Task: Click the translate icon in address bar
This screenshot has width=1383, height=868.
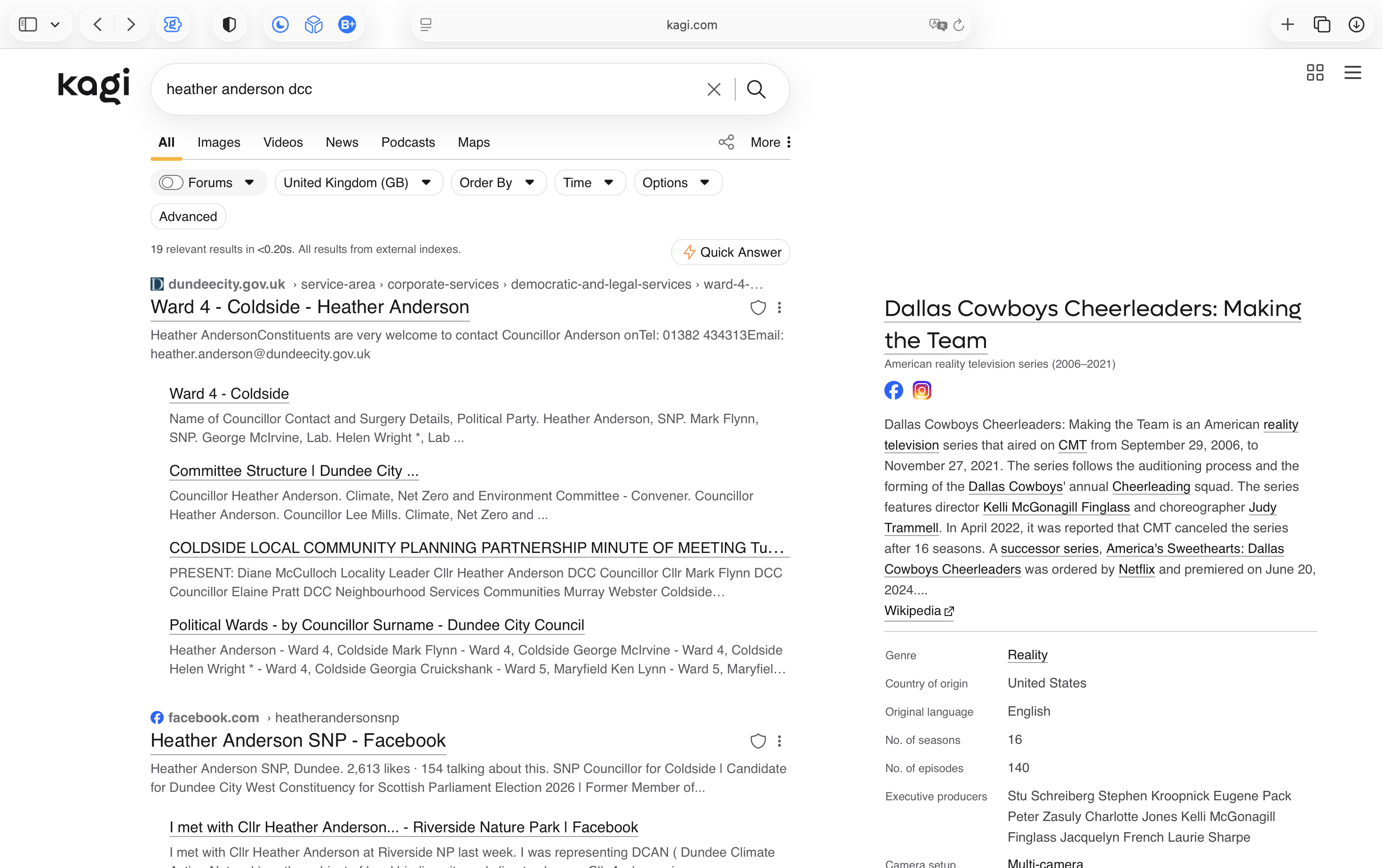Action: click(x=938, y=24)
